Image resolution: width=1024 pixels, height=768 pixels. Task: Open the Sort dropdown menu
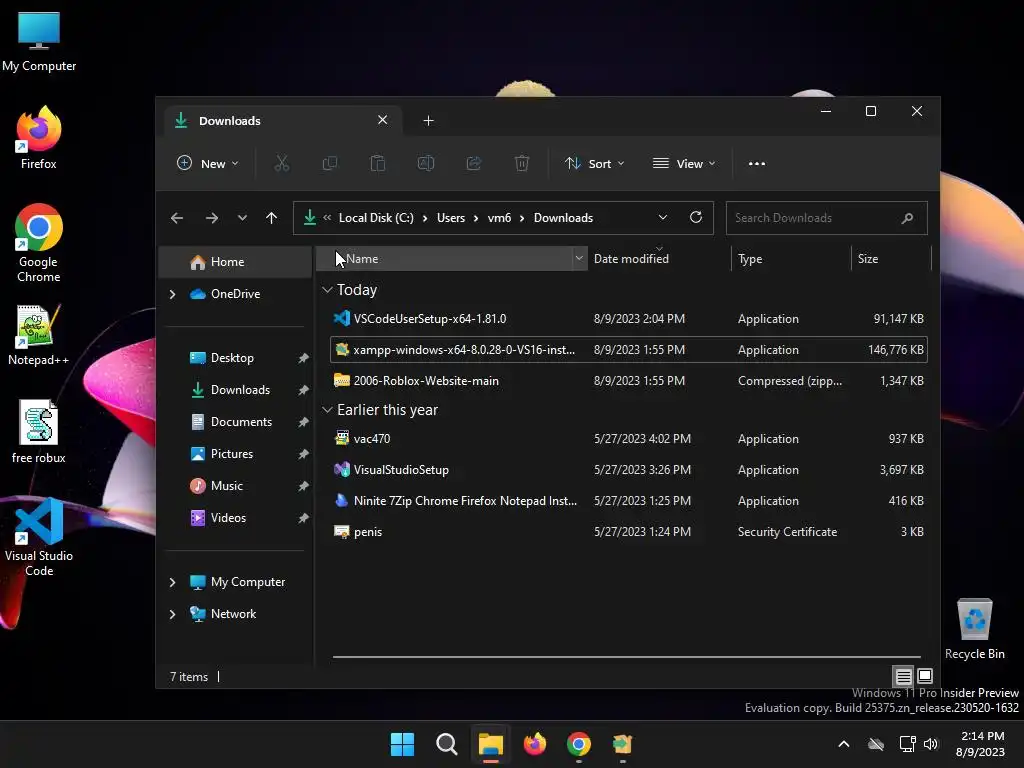click(594, 163)
